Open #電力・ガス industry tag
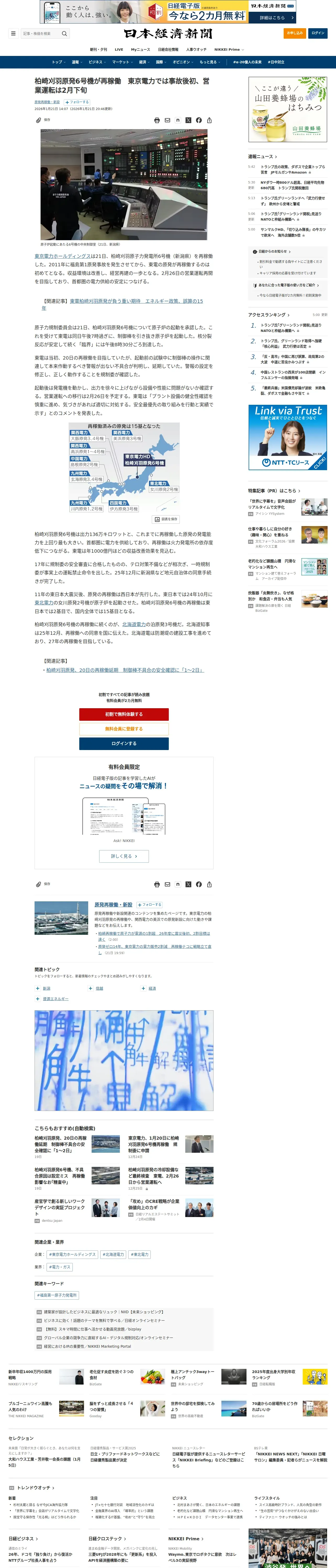The width and height of the screenshot is (336, 1568). [x=60, y=1267]
